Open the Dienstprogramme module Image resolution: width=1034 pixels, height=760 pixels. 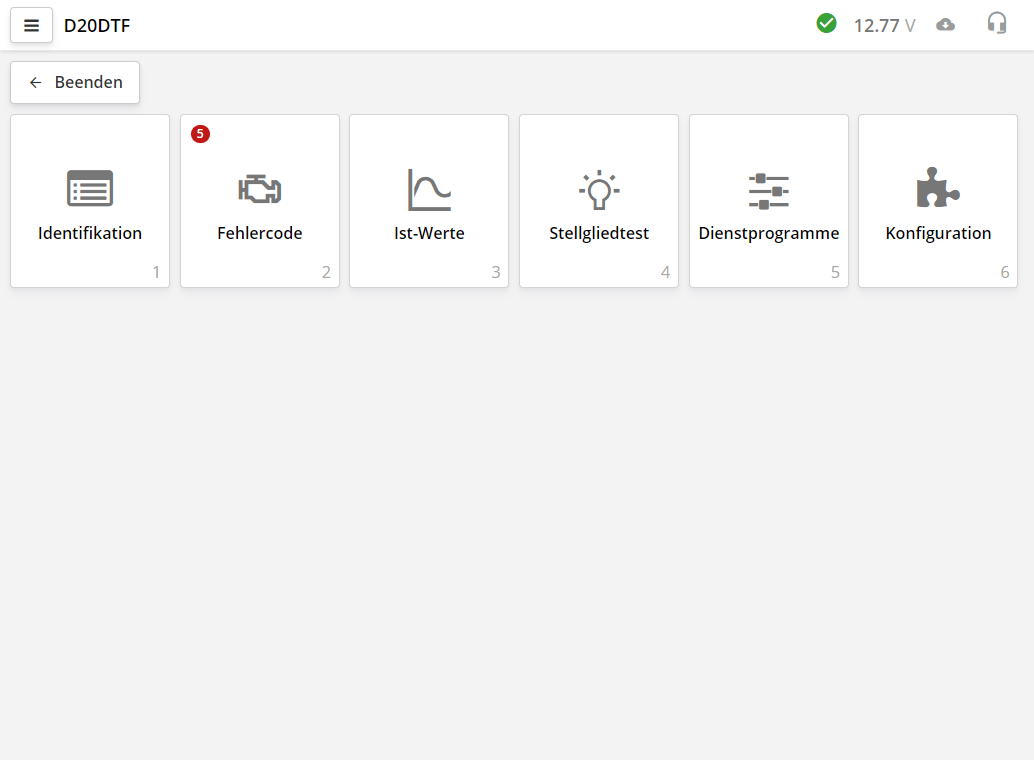[768, 200]
